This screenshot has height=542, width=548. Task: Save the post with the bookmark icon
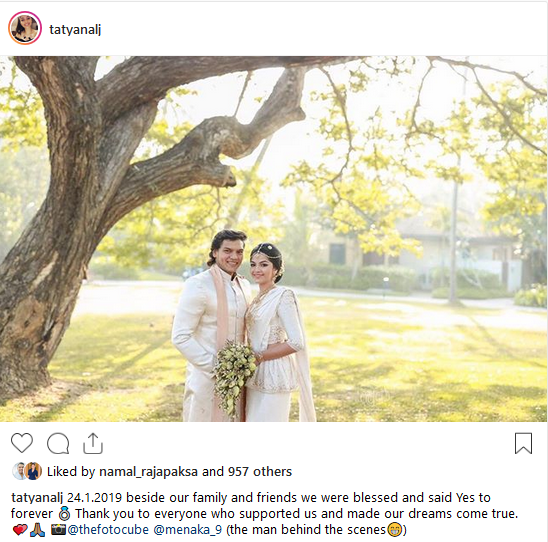tap(523, 443)
